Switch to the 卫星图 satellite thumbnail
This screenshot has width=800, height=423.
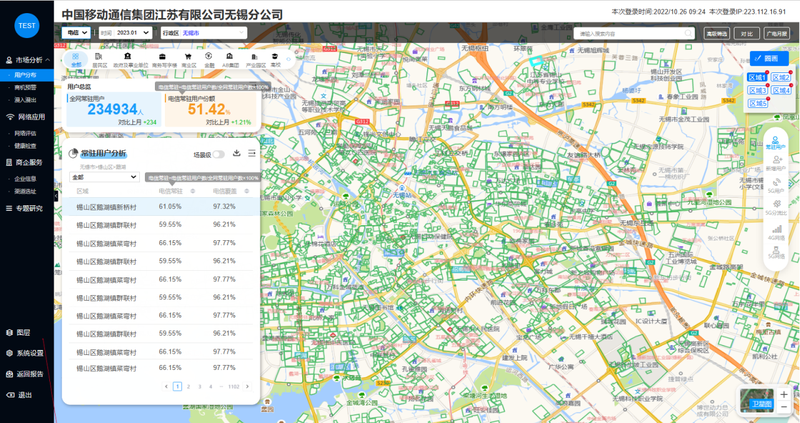[x=757, y=401]
